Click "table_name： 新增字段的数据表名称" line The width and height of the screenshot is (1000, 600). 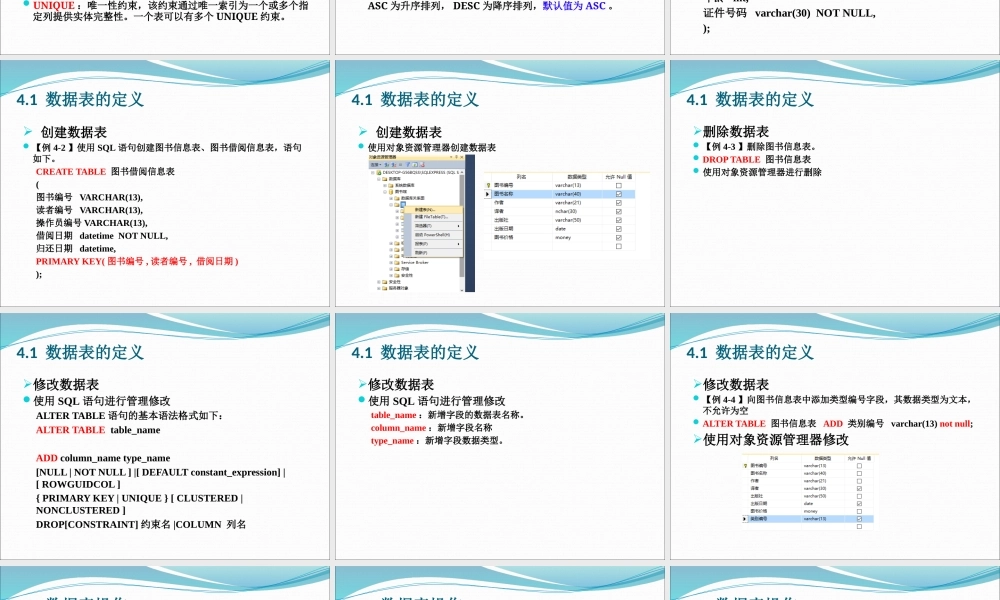tap(448, 415)
